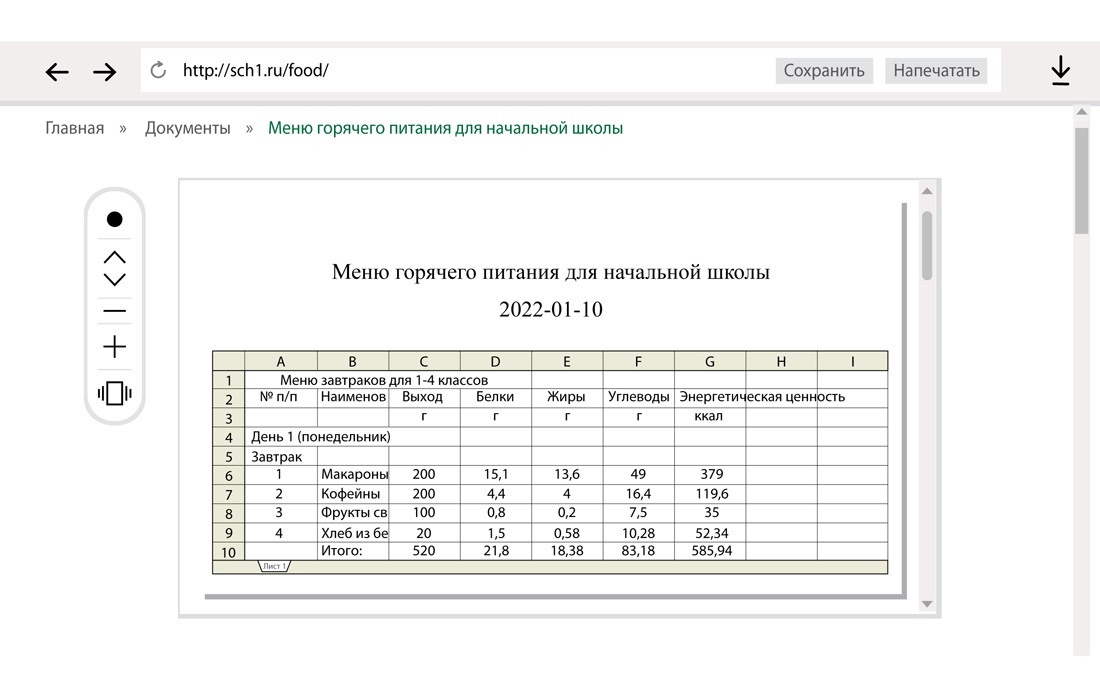Zoom out with the minus icon
Image resolution: width=1100 pixels, height=678 pixels.
115,312
